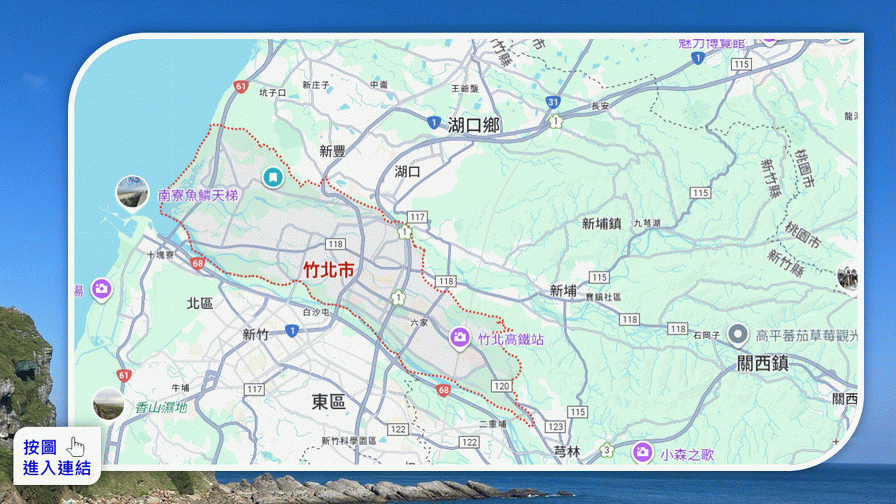Open the 香山濕地 photo thumbnail pin
This screenshot has height=504, width=896.
[x=108, y=404]
